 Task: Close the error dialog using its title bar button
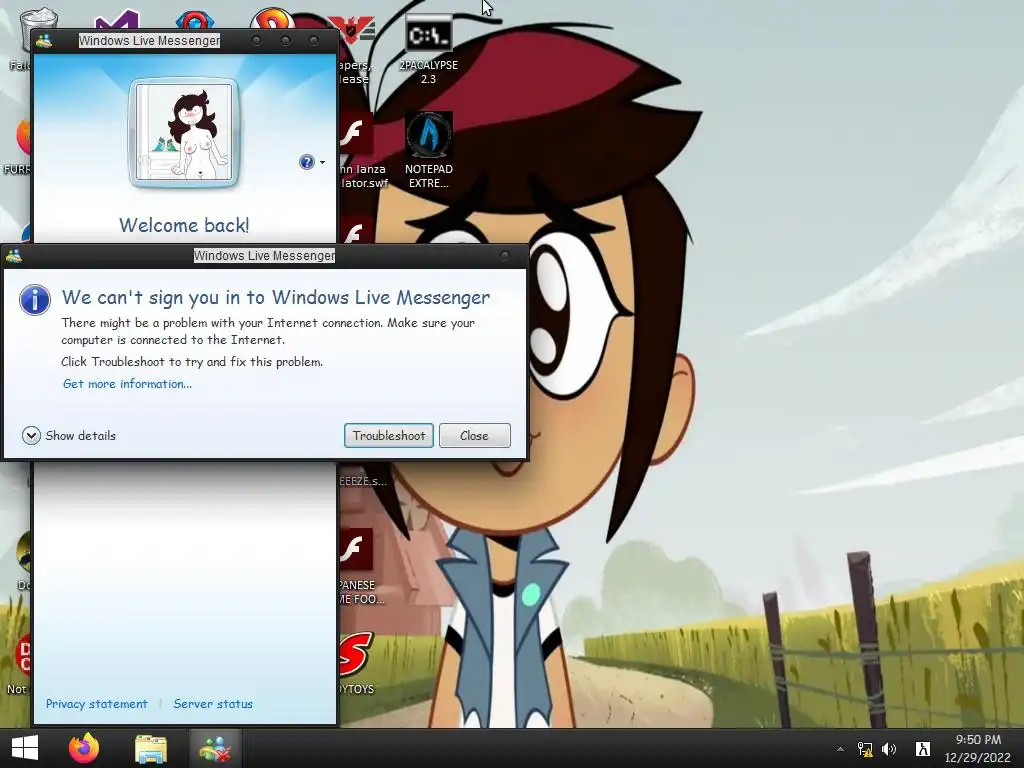point(504,255)
